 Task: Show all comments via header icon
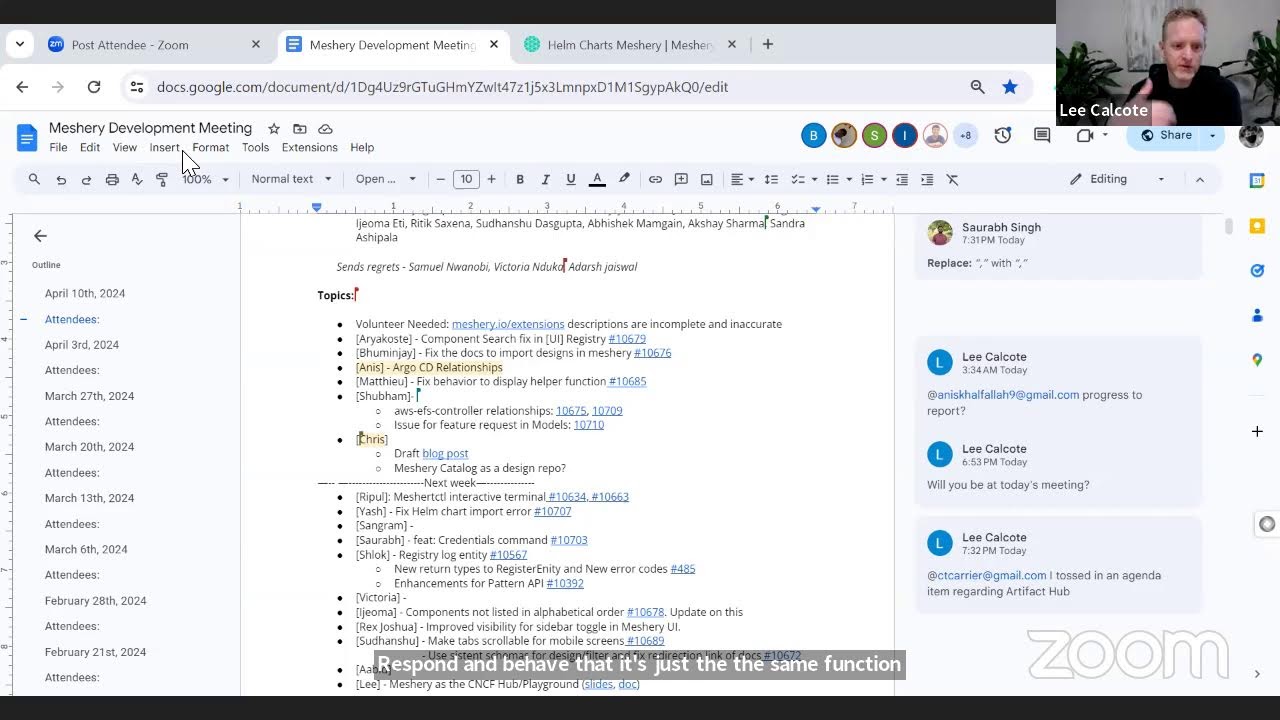click(1042, 135)
